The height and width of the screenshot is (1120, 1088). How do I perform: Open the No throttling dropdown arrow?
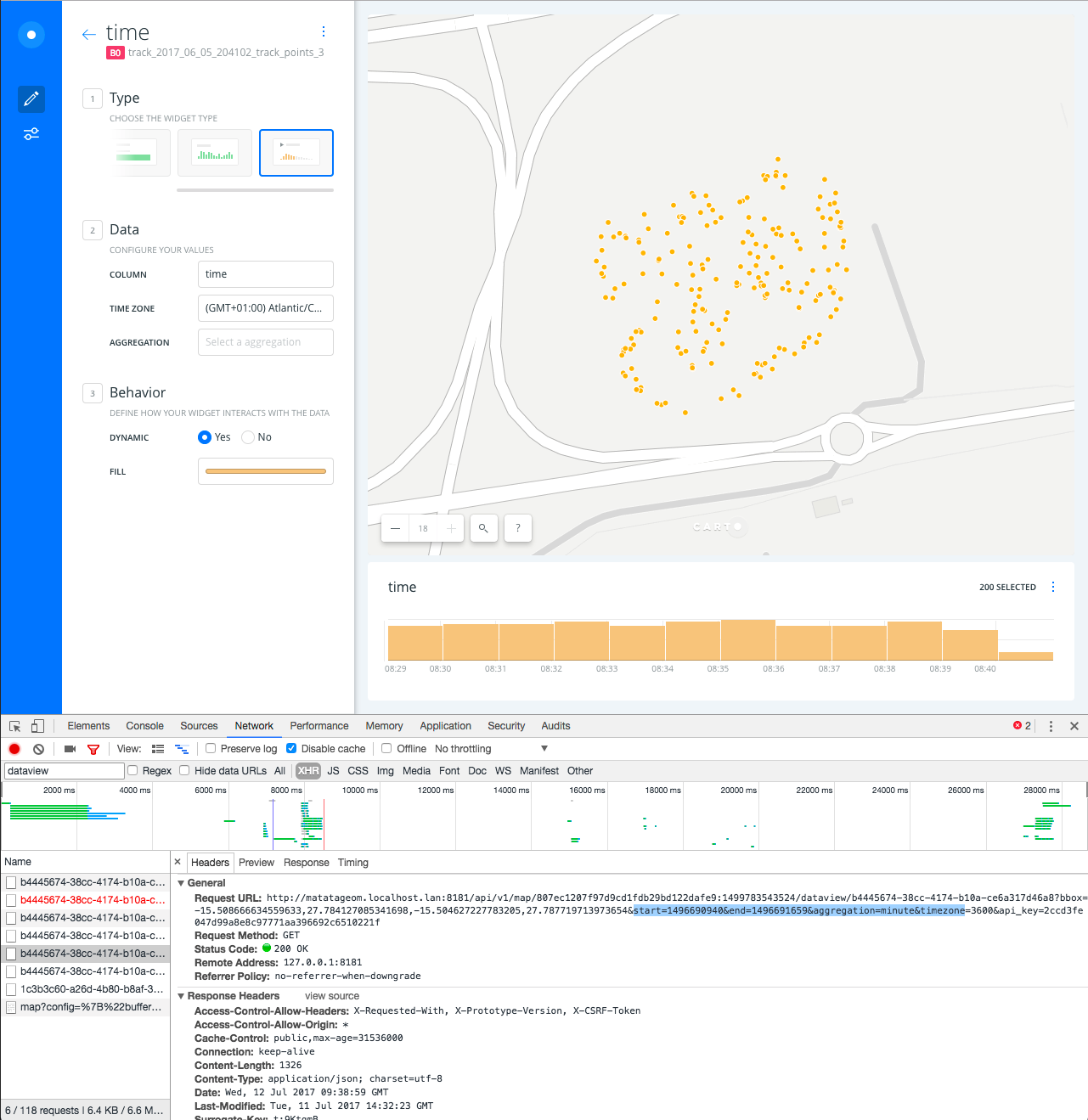click(544, 749)
